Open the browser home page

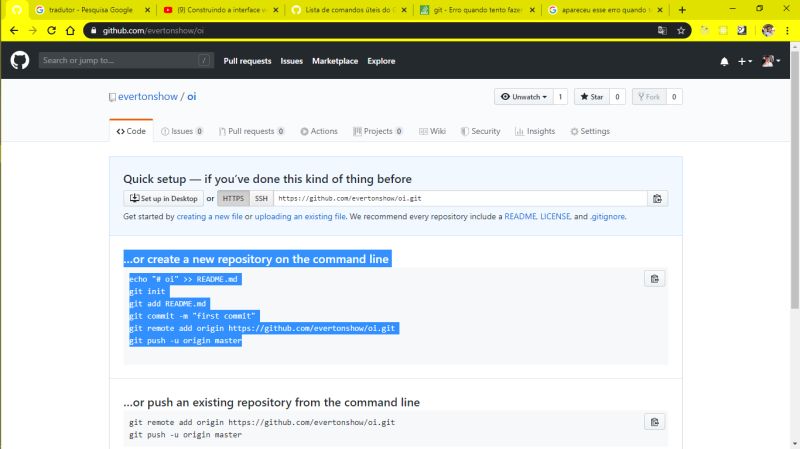coord(70,31)
